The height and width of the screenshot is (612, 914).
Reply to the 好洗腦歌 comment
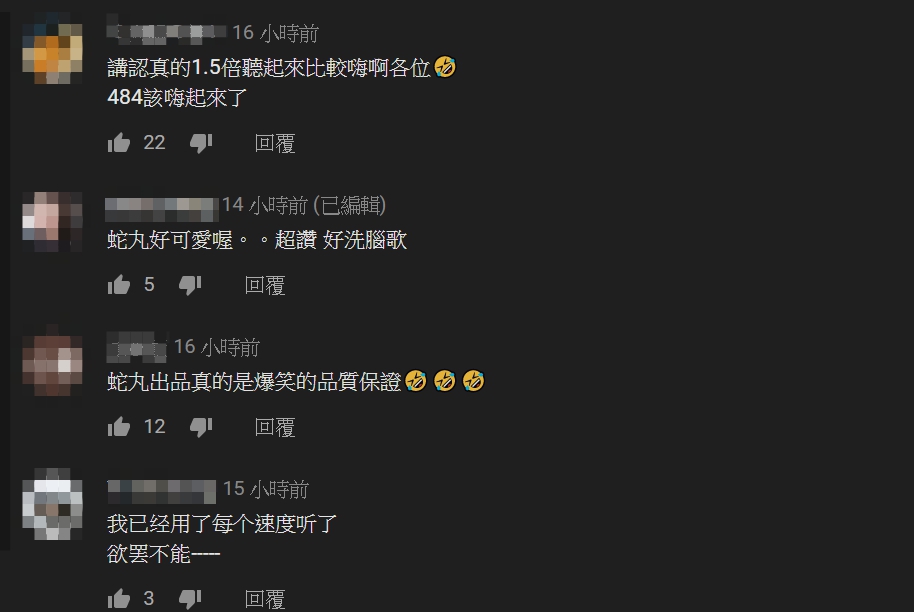(x=265, y=286)
